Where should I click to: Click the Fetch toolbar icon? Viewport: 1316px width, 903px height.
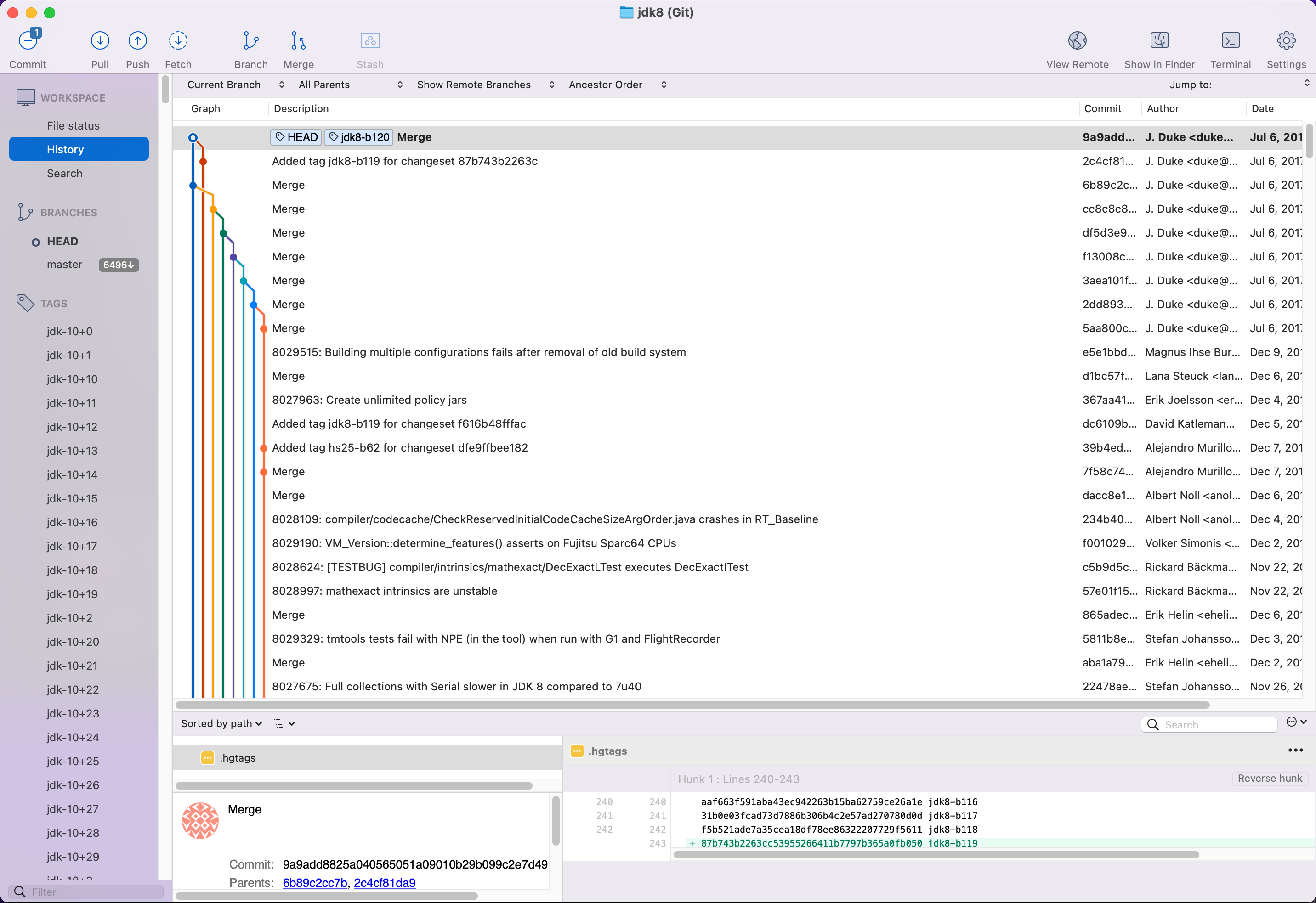[178, 41]
